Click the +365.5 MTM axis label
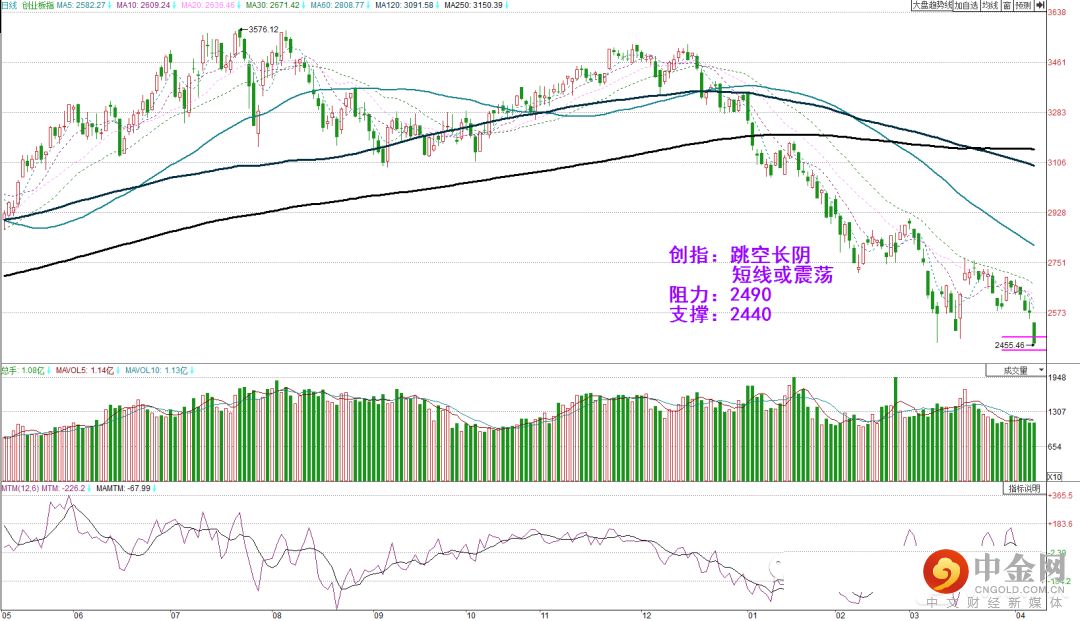This screenshot has height=621, width=1080. pyautogui.click(x=1060, y=495)
